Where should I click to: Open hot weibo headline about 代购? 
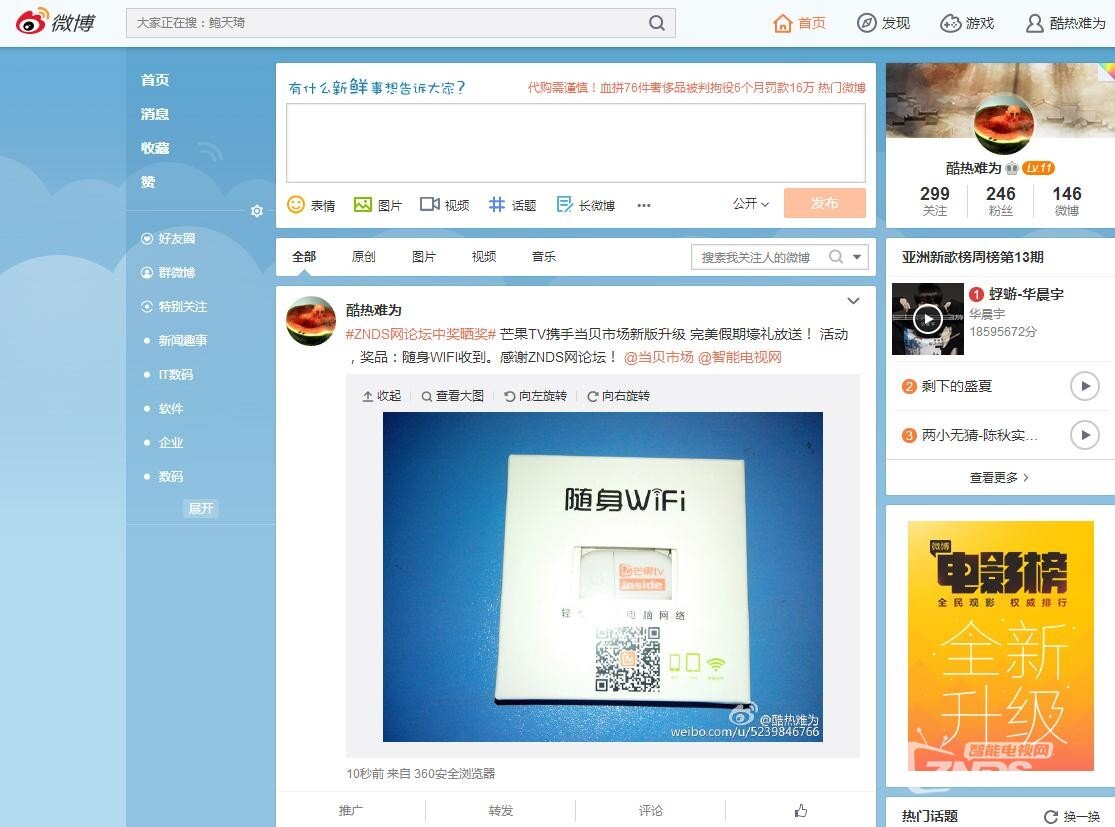pyautogui.click(x=696, y=87)
